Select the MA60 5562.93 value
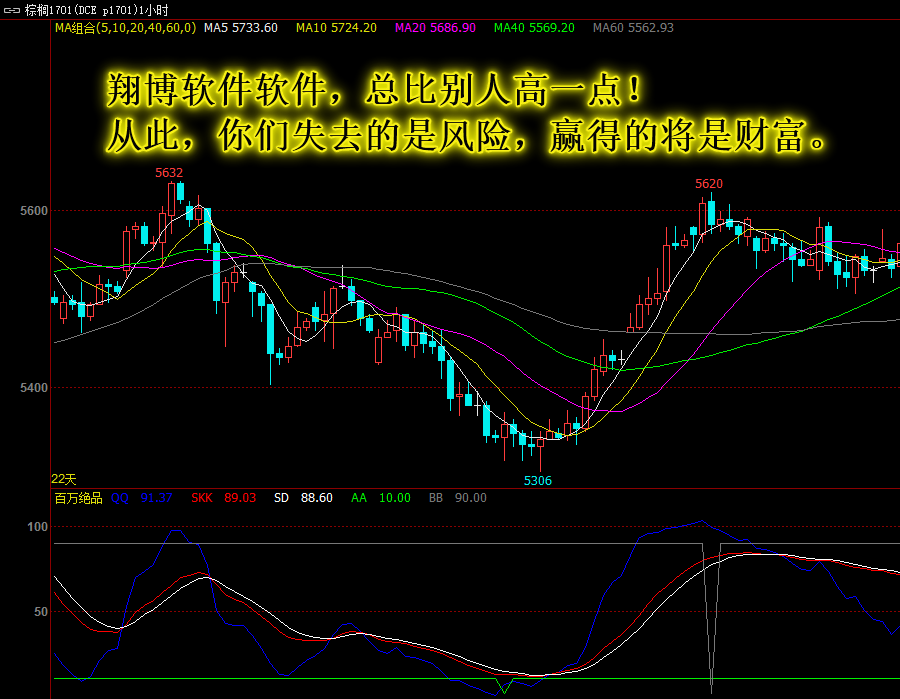This screenshot has width=900, height=699. pos(633,28)
